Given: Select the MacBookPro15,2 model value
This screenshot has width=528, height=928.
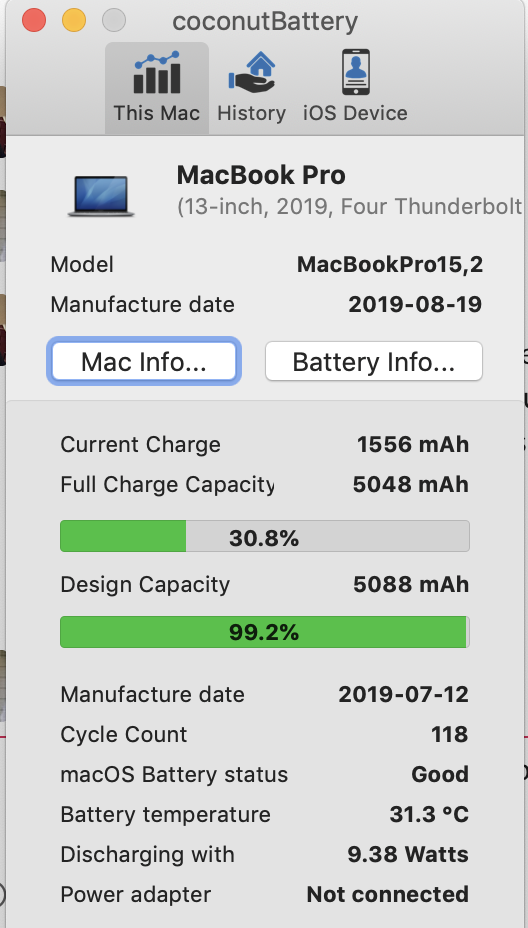Looking at the screenshot, I should tap(389, 265).
